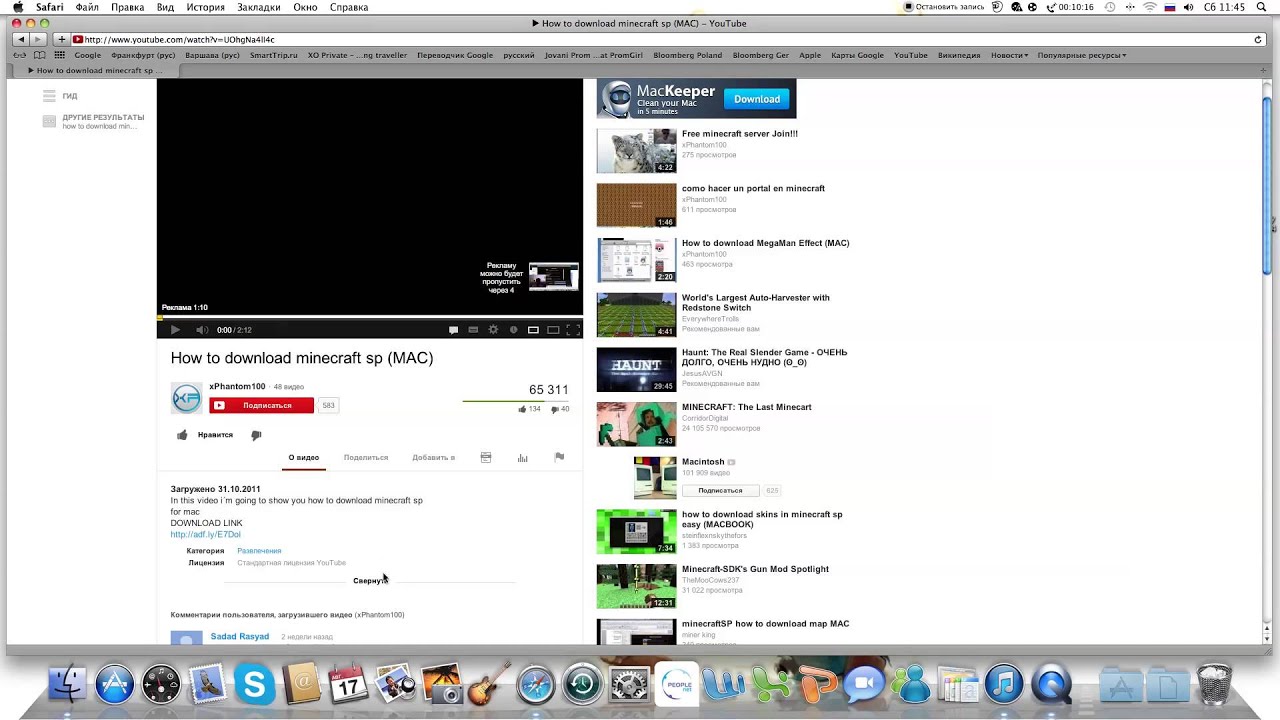Click the video progress bar
The width and height of the screenshot is (1280, 720).
point(370,318)
